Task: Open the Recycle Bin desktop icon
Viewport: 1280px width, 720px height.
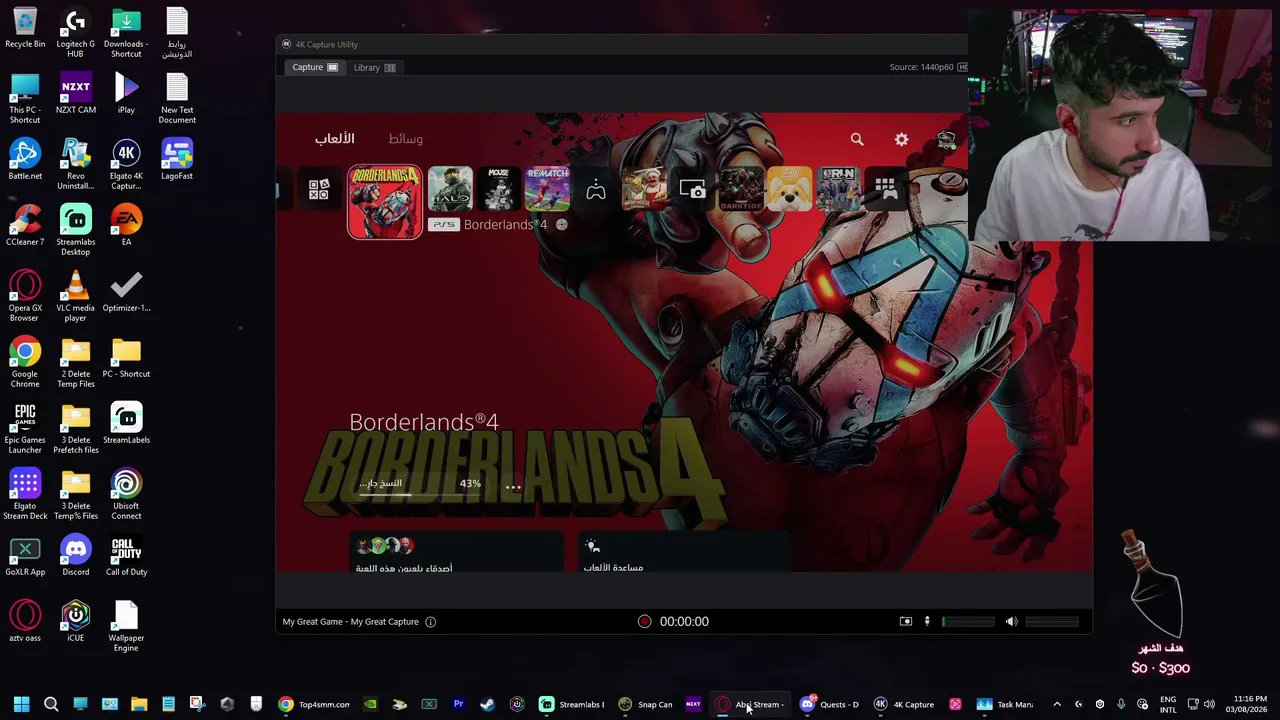Action: coord(25,28)
